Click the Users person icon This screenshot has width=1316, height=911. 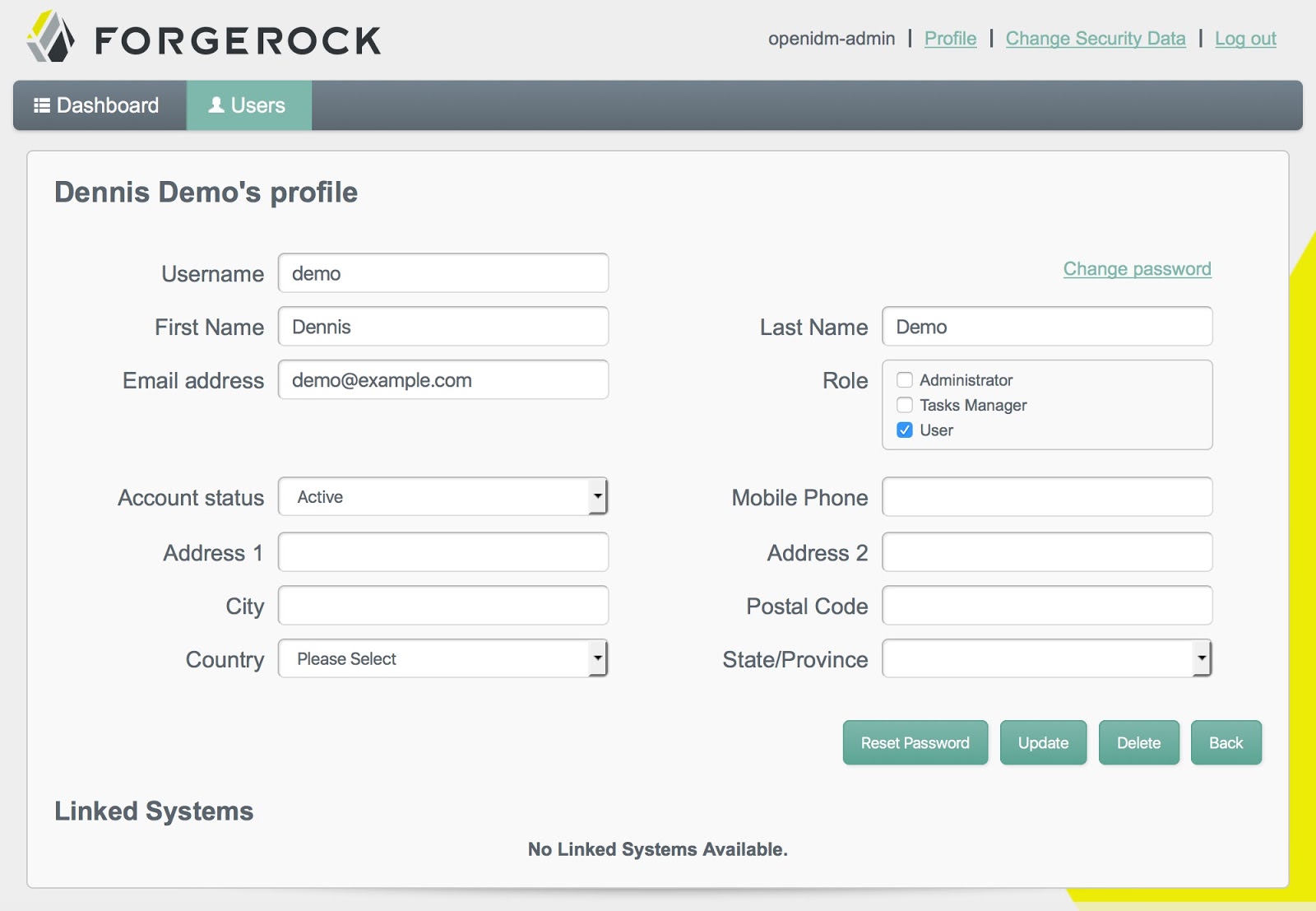(215, 105)
